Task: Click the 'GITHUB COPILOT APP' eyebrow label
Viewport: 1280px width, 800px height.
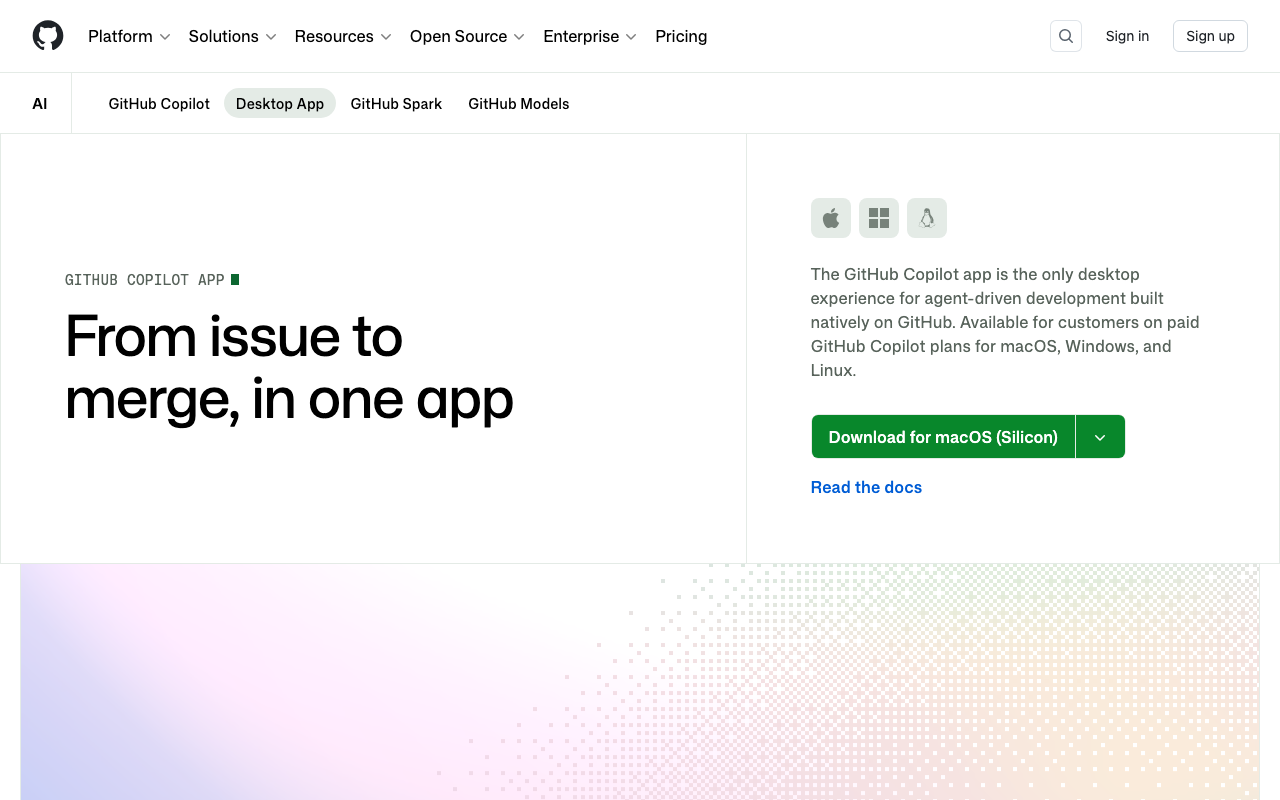Action: (145, 280)
